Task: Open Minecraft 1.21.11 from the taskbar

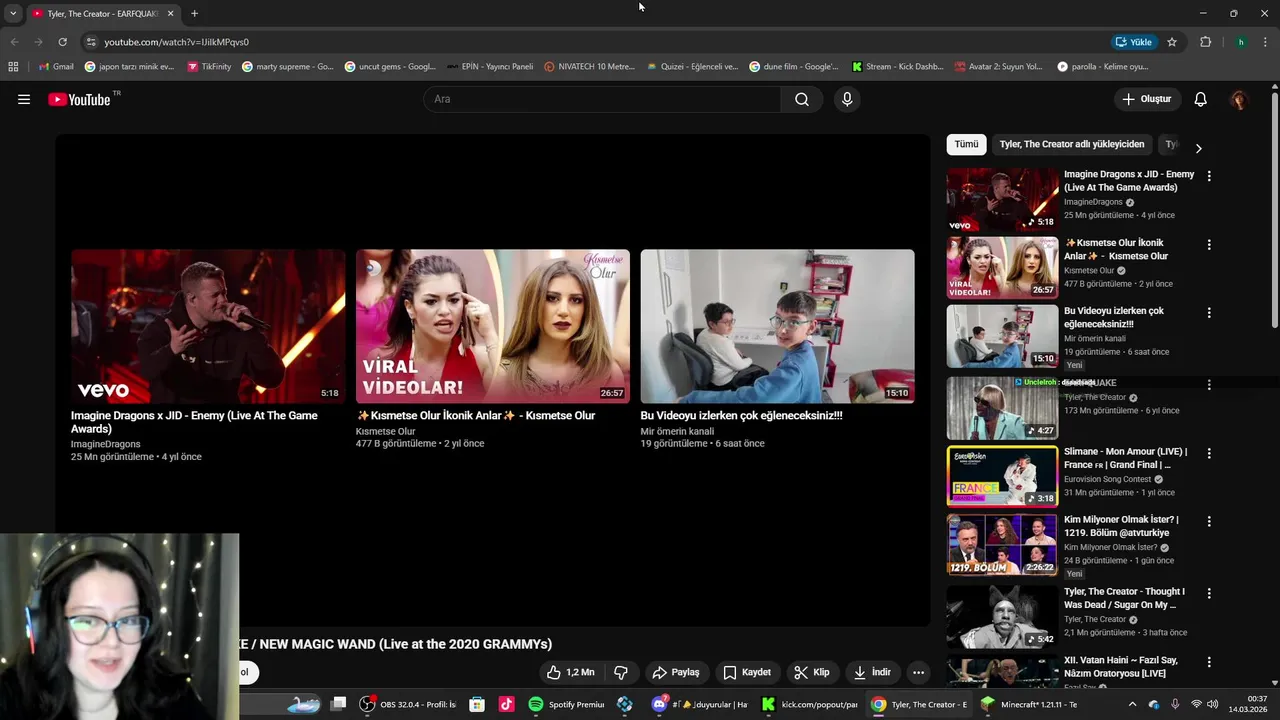Action: pos(1030,704)
